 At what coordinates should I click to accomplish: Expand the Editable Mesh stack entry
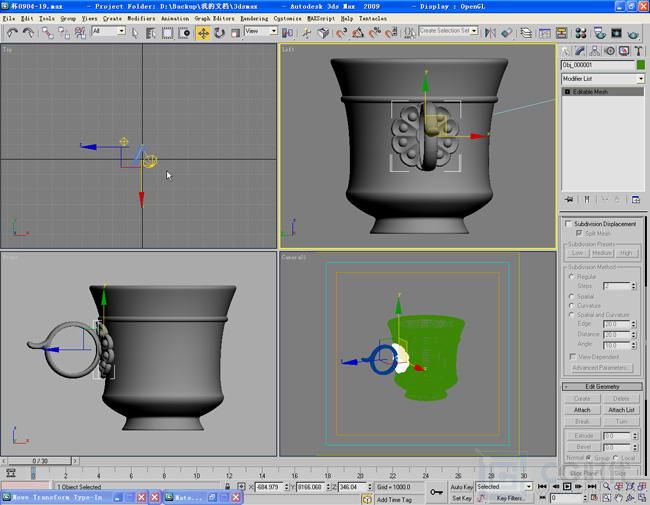click(567, 92)
